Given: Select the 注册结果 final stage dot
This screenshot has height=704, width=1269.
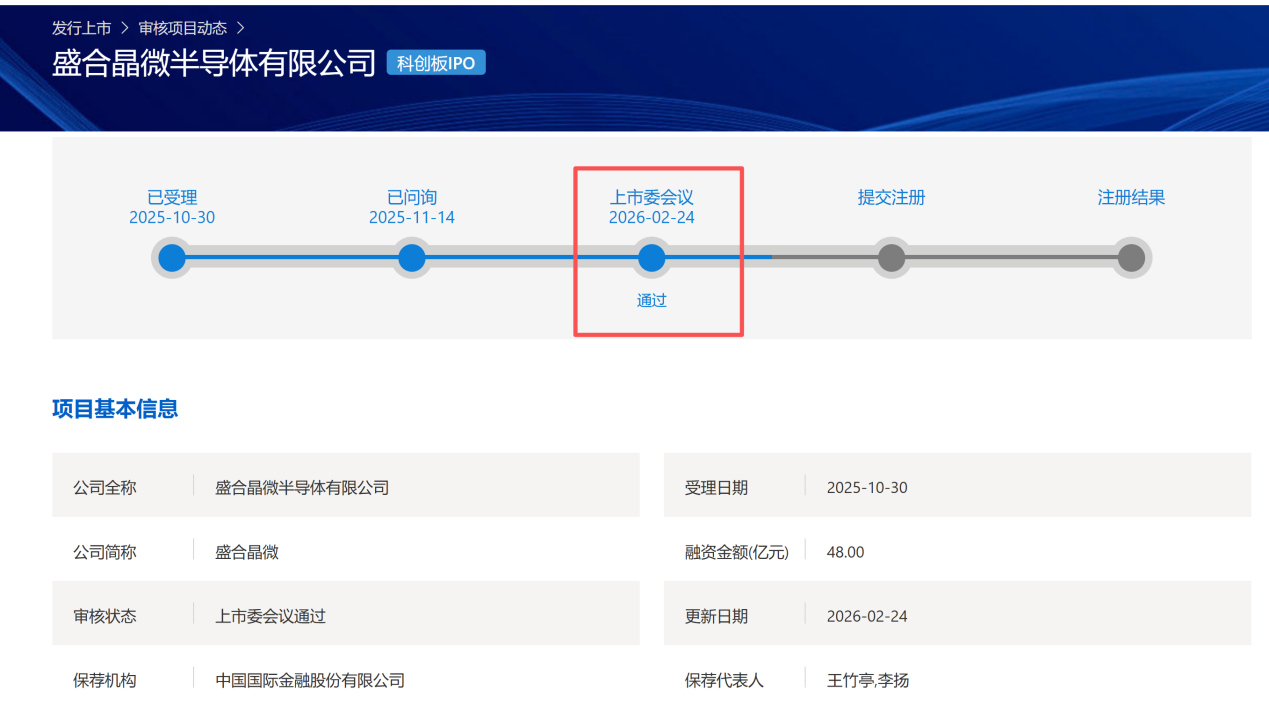Looking at the screenshot, I should [1130, 257].
